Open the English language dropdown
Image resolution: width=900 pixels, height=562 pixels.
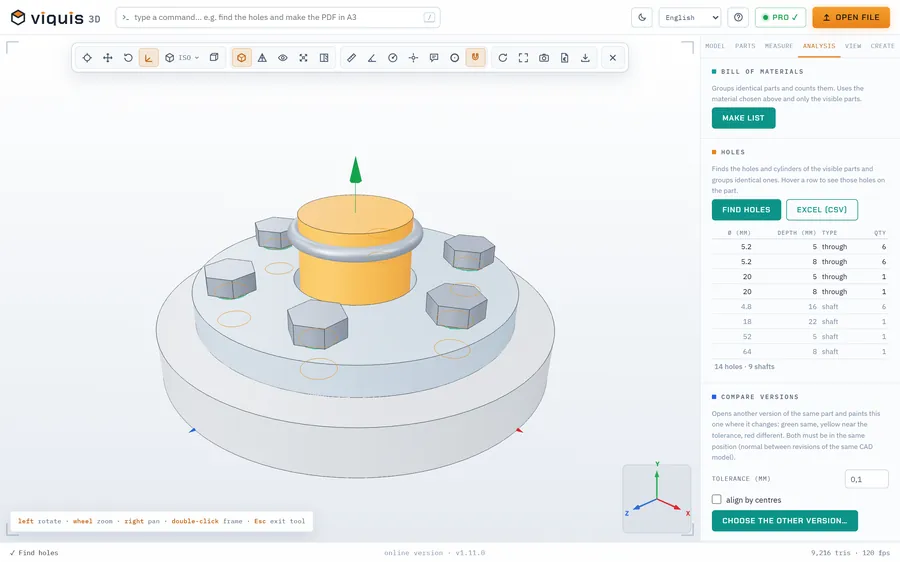689,17
